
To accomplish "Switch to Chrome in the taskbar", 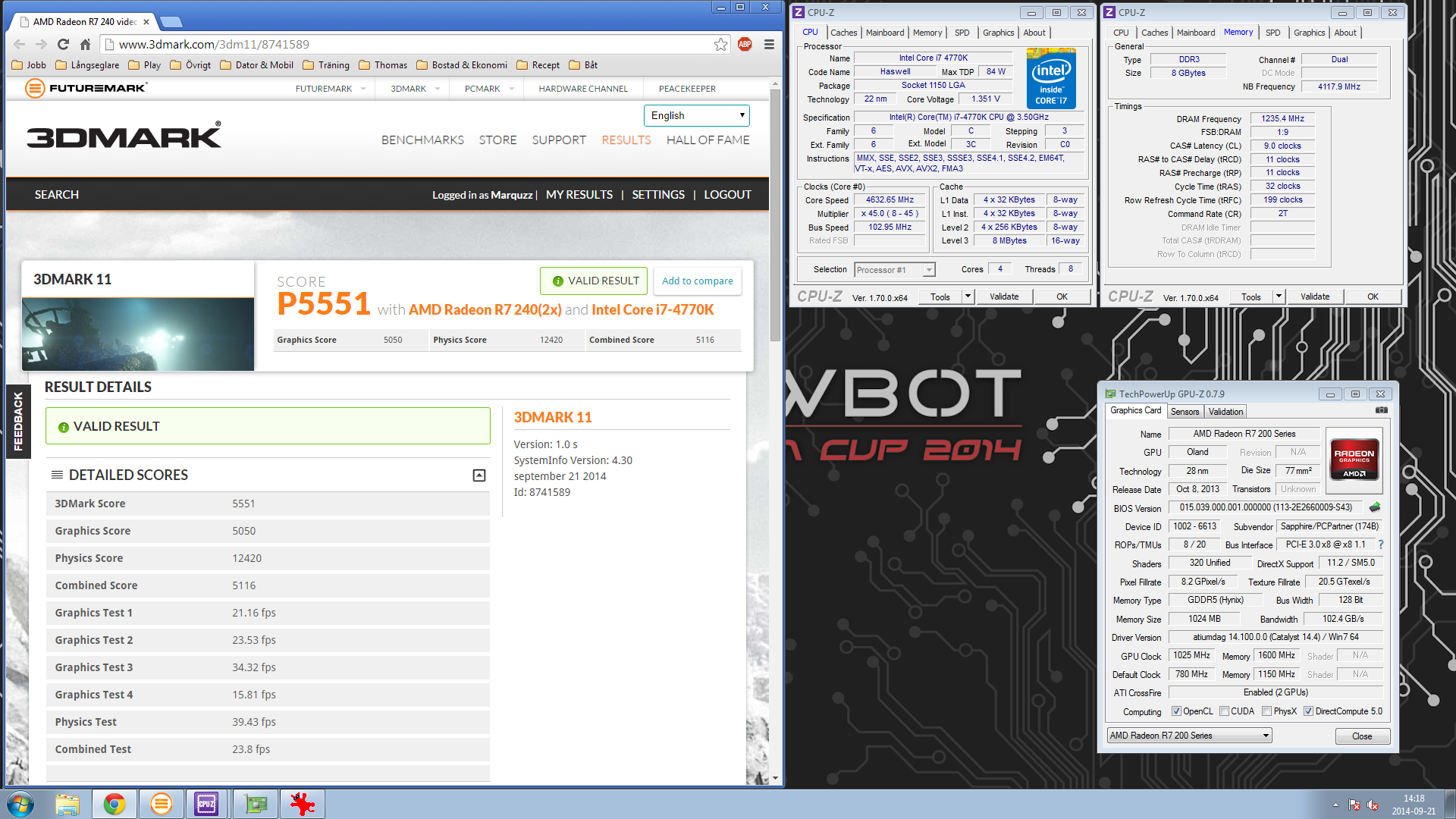I will 115,804.
